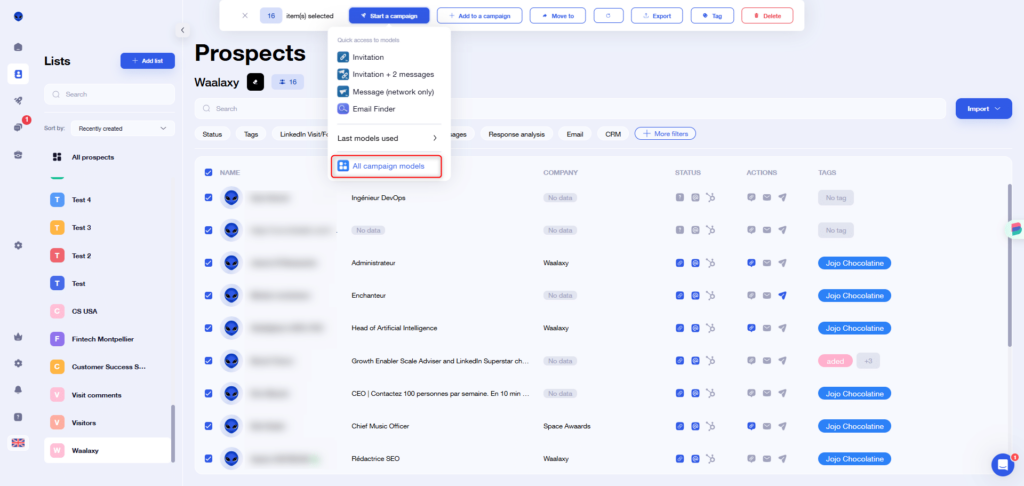Uncheck the Growth Enabler row checkbox

208,361
